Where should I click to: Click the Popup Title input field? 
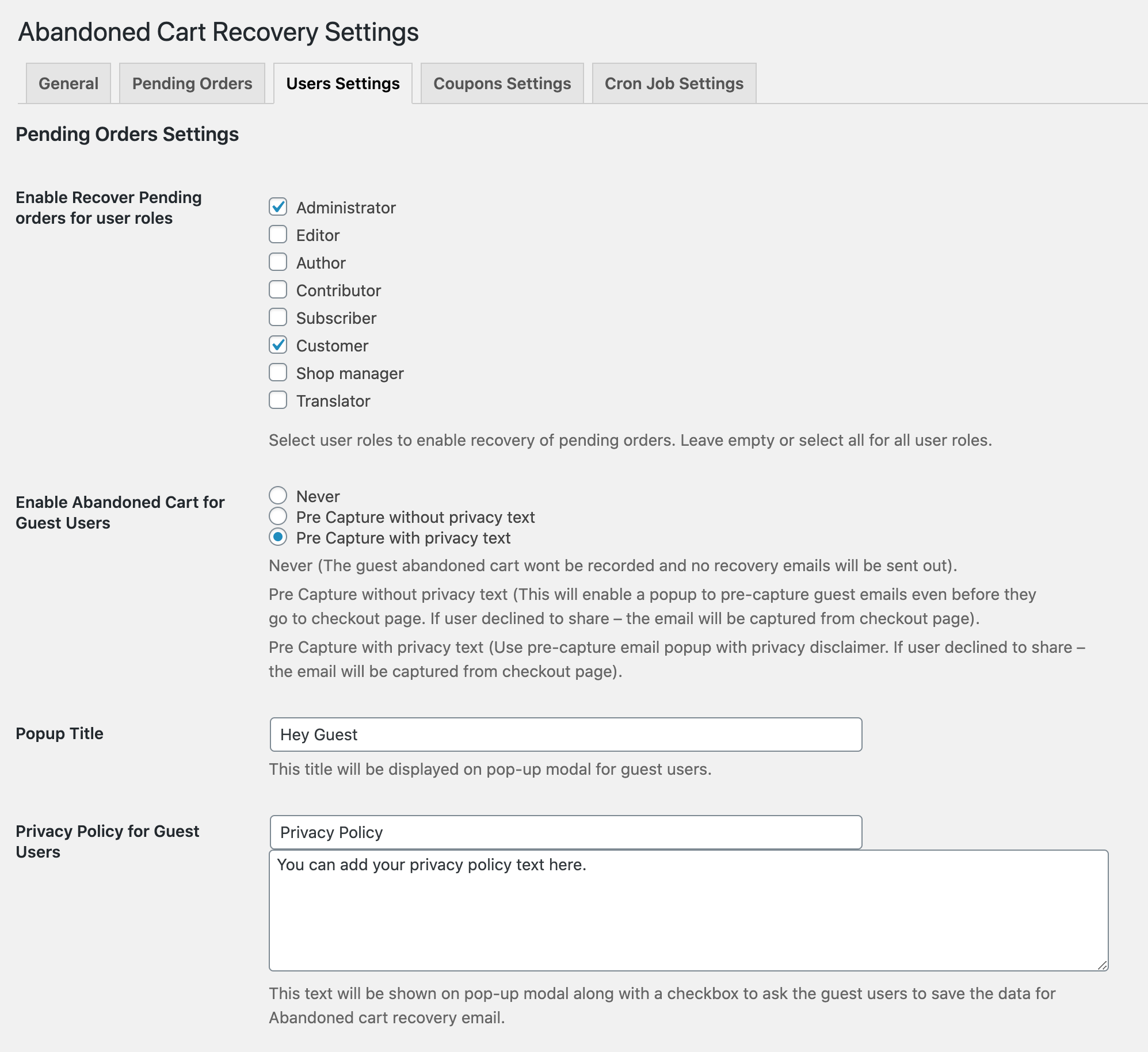point(566,735)
